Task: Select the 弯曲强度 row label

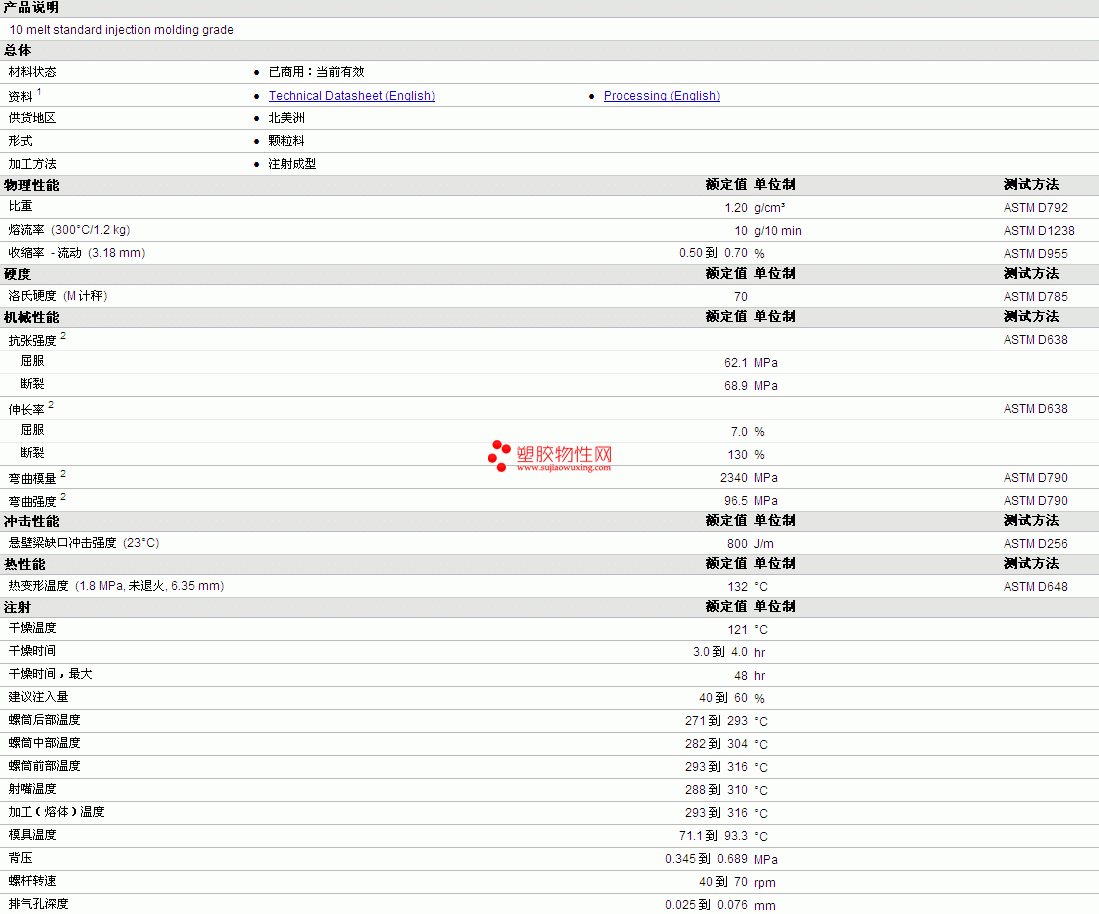Action: [32, 502]
